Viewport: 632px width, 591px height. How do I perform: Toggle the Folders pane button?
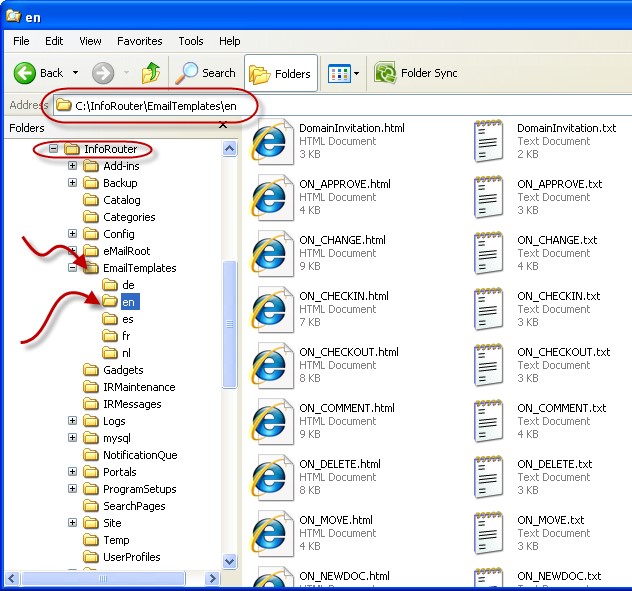[x=281, y=74]
